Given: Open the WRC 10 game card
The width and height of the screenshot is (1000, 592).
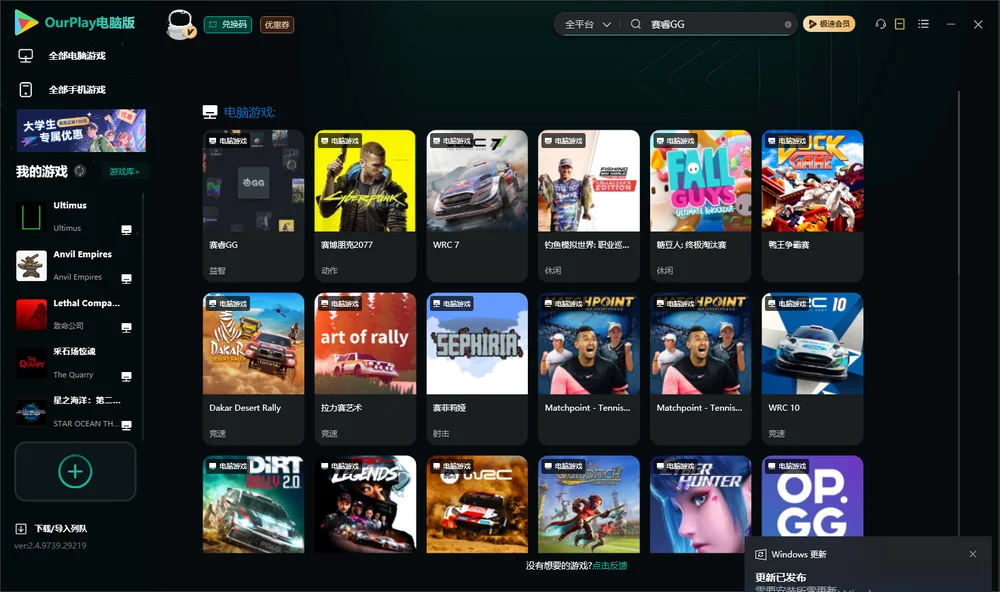Looking at the screenshot, I should 812,369.
